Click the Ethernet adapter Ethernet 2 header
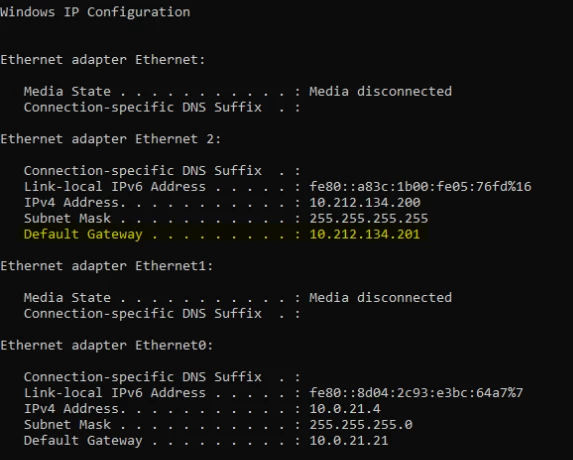 pyautogui.click(x=110, y=139)
